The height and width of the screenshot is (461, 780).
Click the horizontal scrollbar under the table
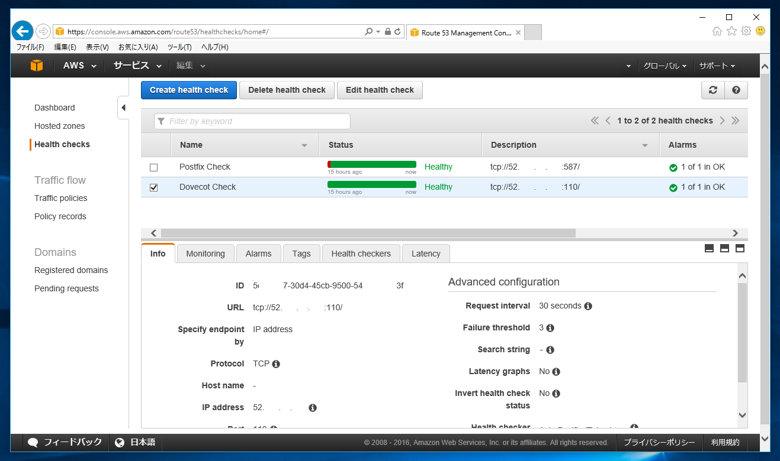[x=368, y=233]
